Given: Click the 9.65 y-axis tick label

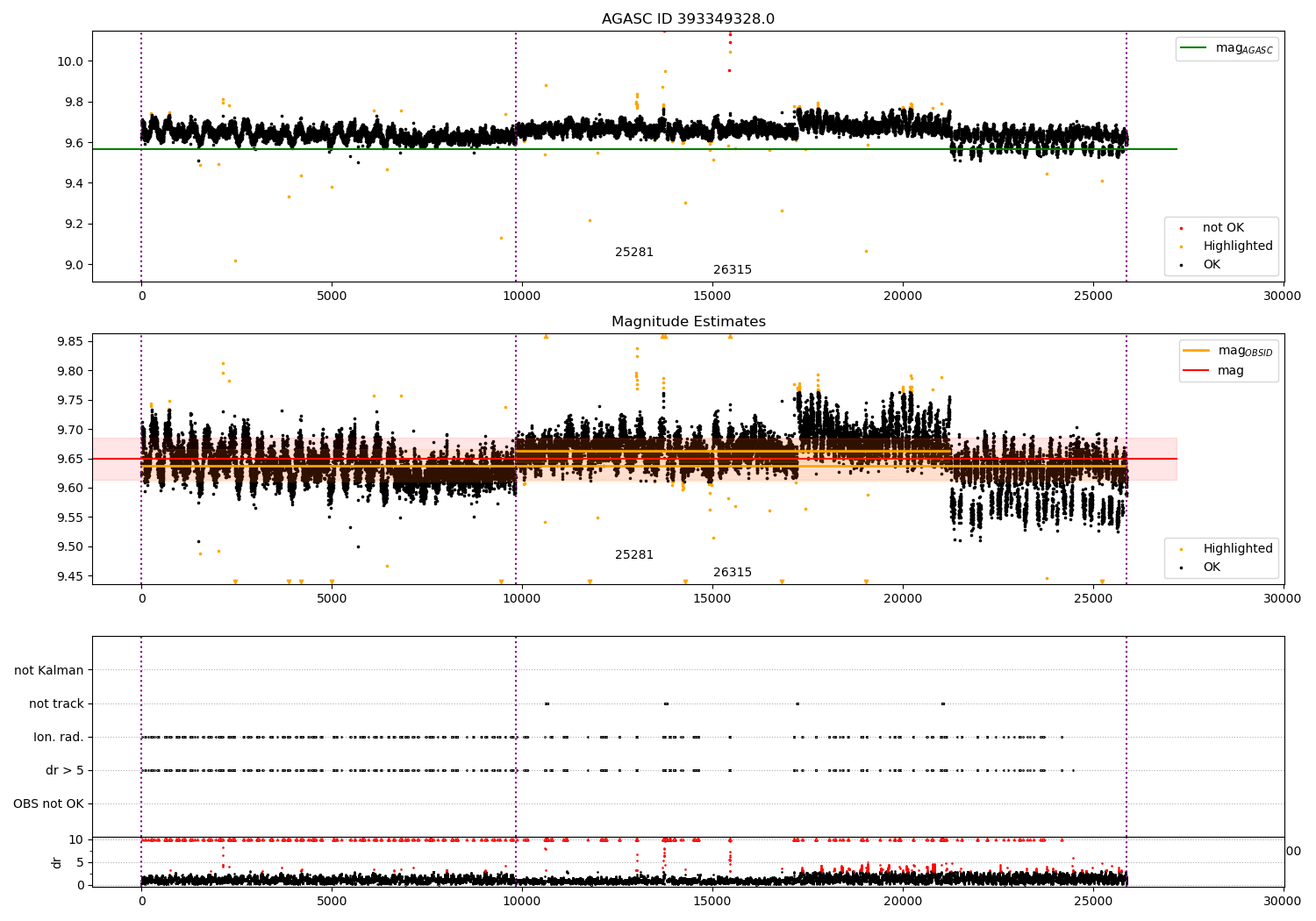Looking at the screenshot, I should pos(70,459).
